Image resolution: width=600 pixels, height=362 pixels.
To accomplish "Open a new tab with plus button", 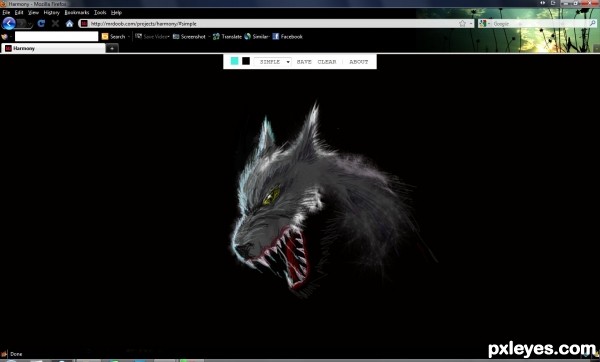I will [x=112, y=48].
